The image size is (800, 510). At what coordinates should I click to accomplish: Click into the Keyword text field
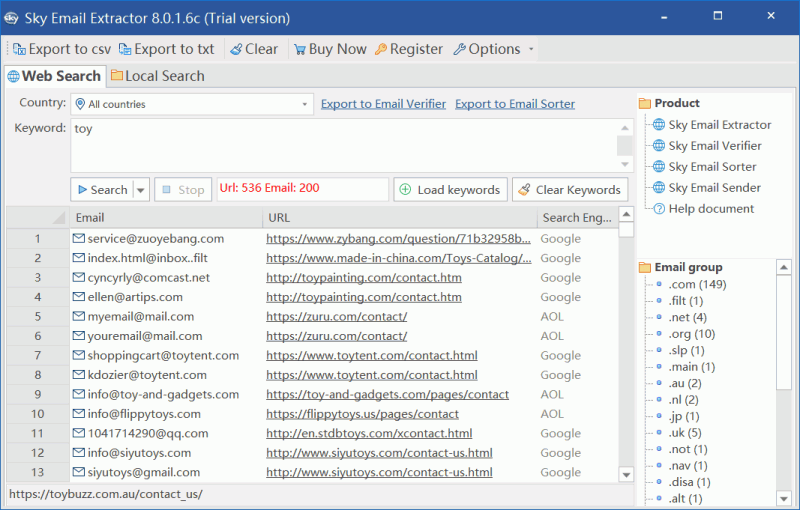pos(344,146)
